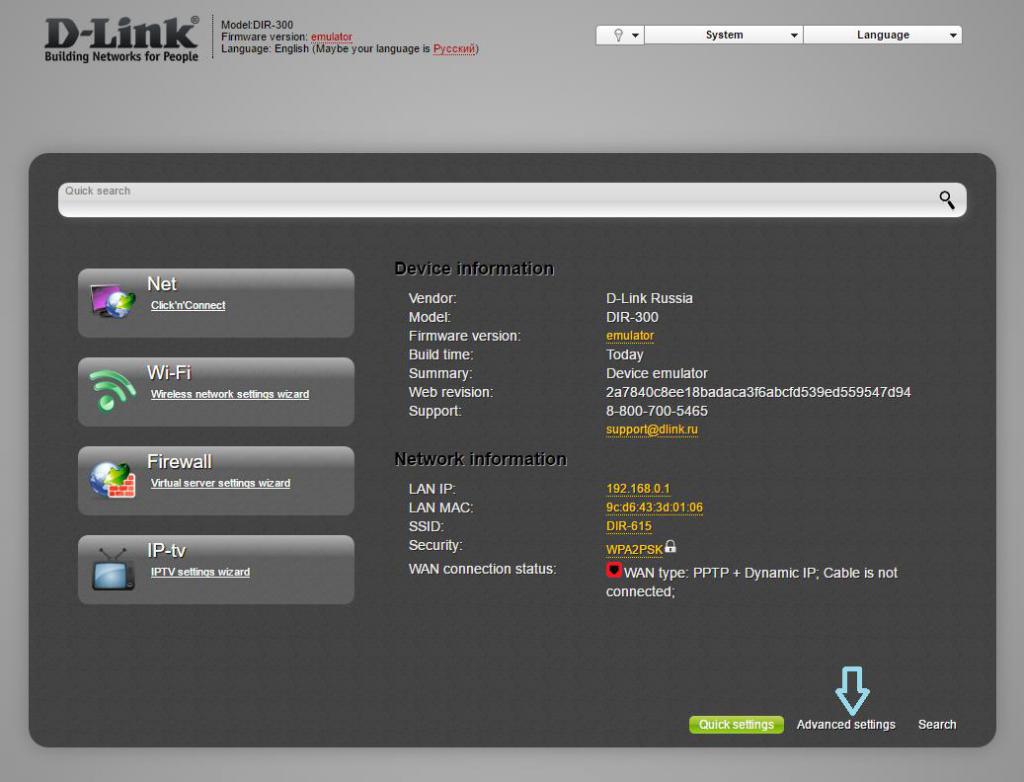Click the Build time value Today
This screenshot has height=782, width=1024.
[624, 355]
